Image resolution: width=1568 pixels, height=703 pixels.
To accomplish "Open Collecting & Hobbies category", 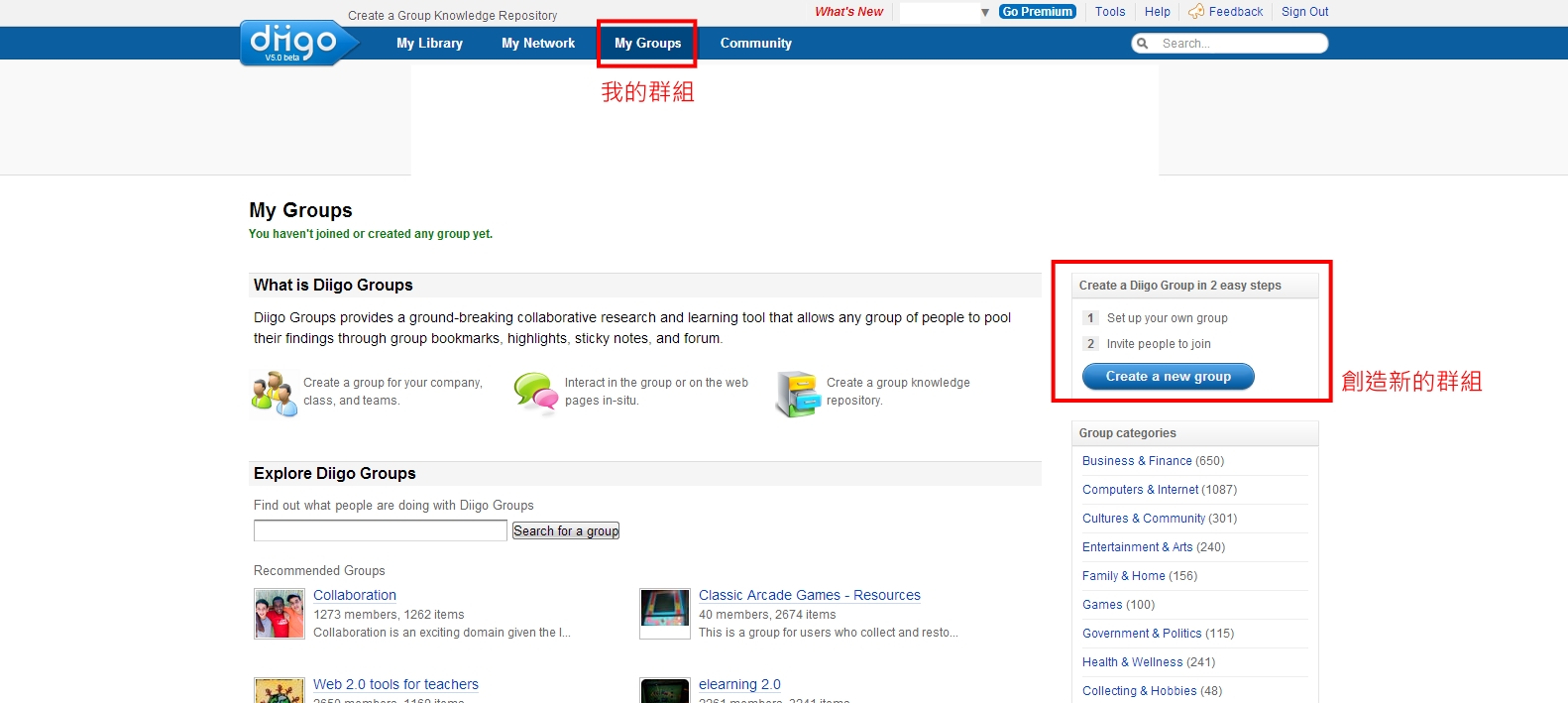I will (x=1139, y=691).
